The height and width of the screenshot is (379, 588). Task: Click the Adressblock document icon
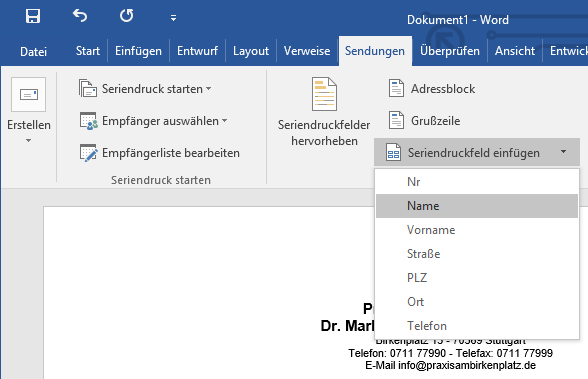point(396,88)
